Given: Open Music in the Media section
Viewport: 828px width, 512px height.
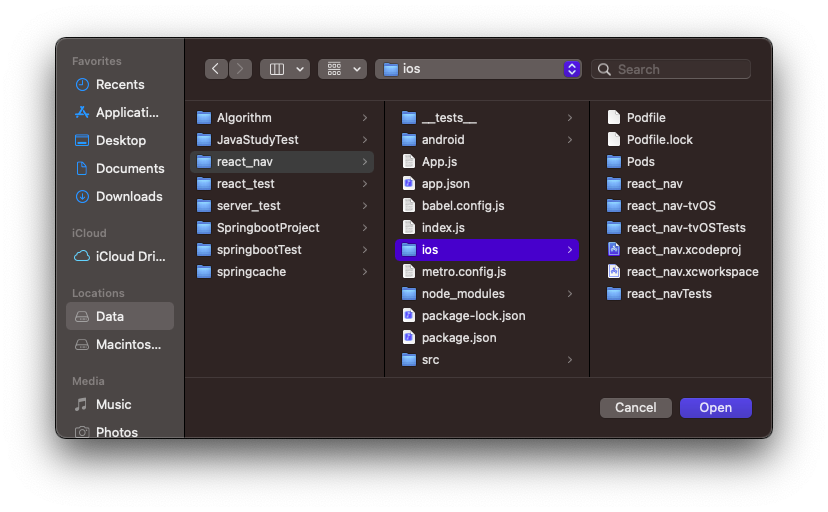Looking at the screenshot, I should pos(120,405).
